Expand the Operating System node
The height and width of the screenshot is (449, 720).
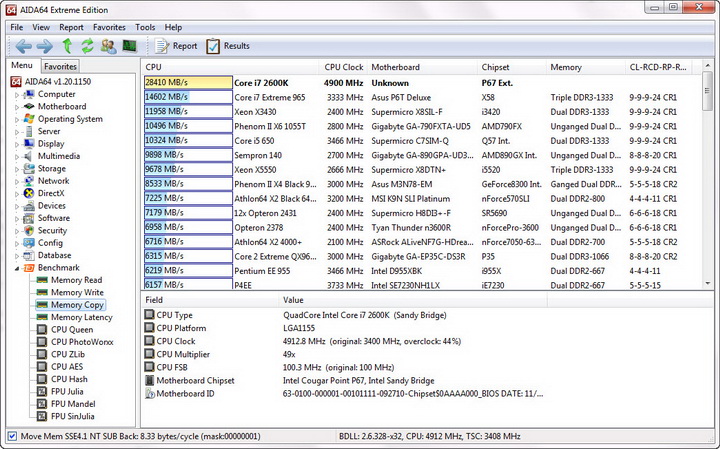click(17, 120)
